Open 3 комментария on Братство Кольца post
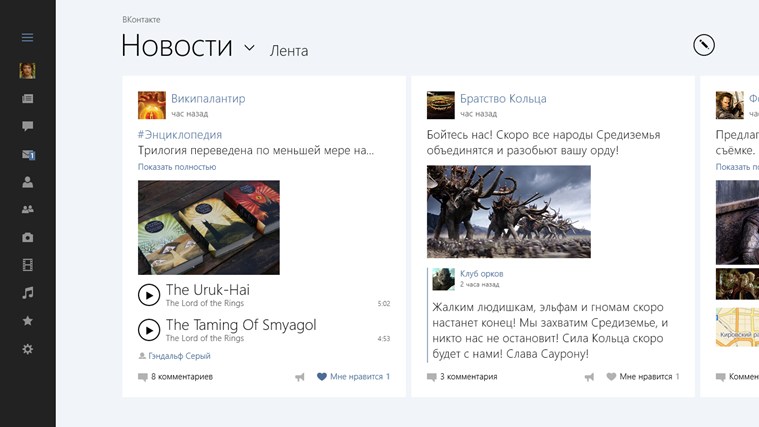 pos(462,377)
